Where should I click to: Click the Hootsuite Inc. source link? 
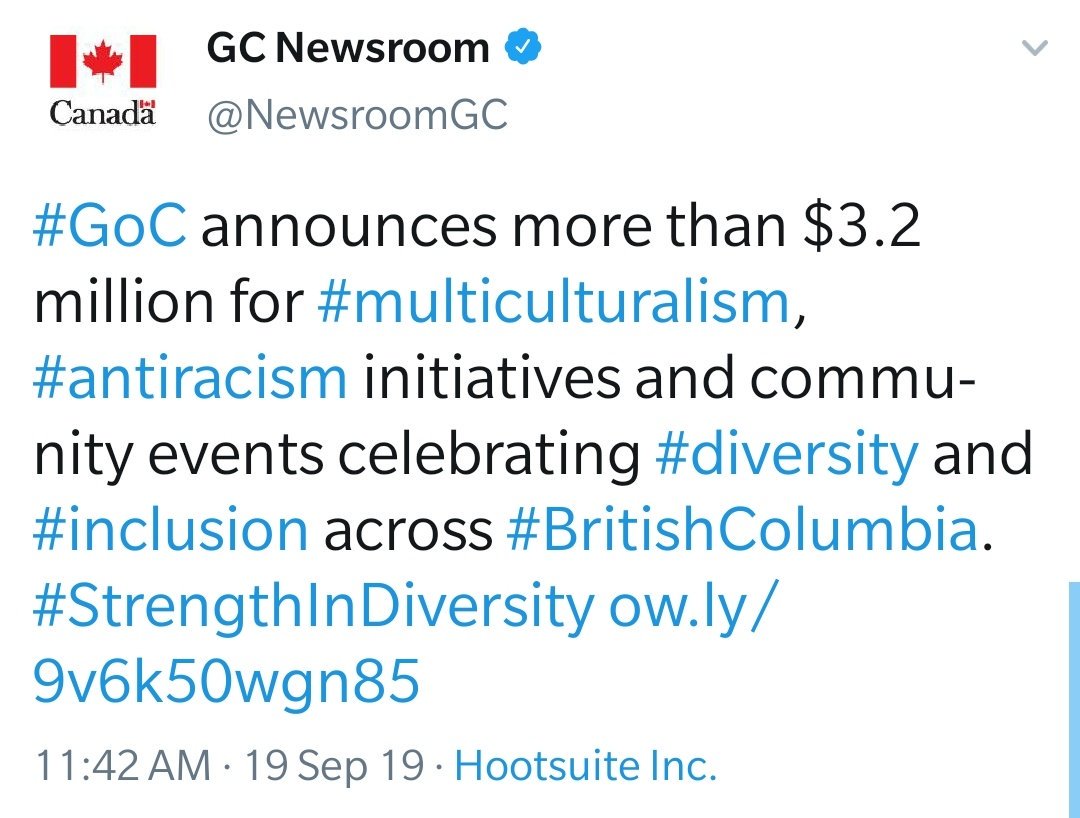pos(585,766)
